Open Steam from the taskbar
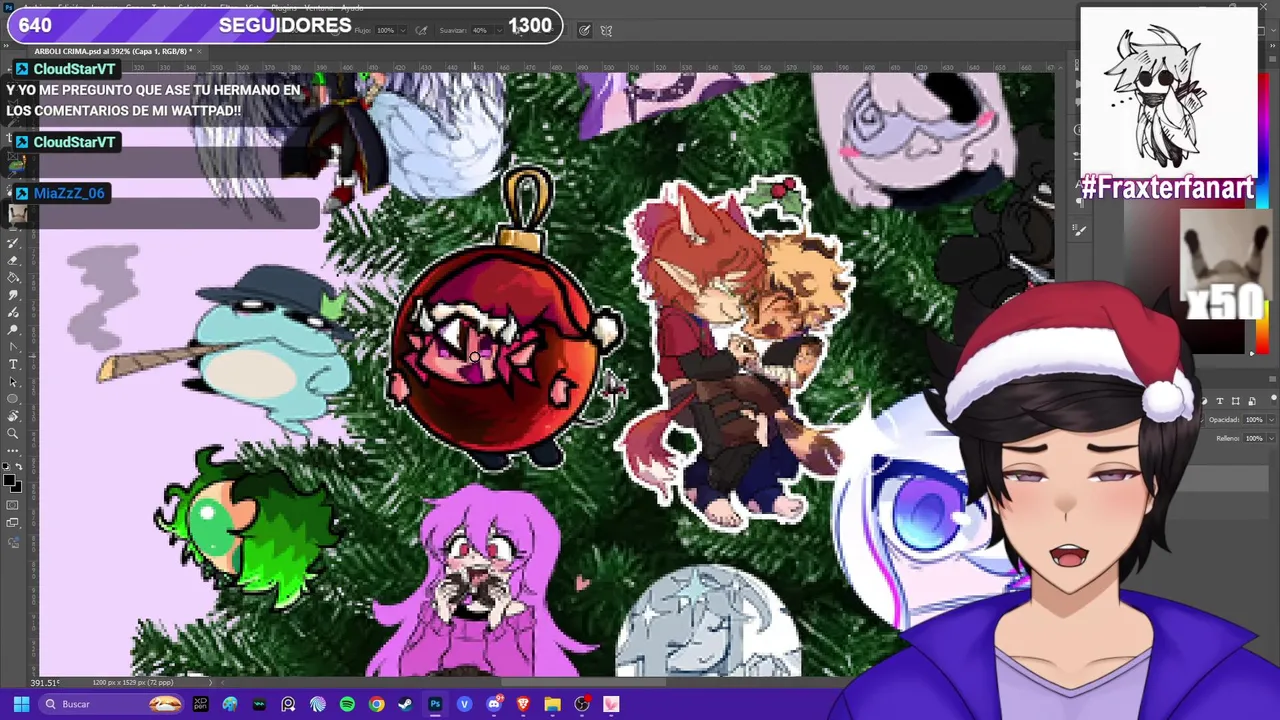1280x720 pixels. coord(405,704)
